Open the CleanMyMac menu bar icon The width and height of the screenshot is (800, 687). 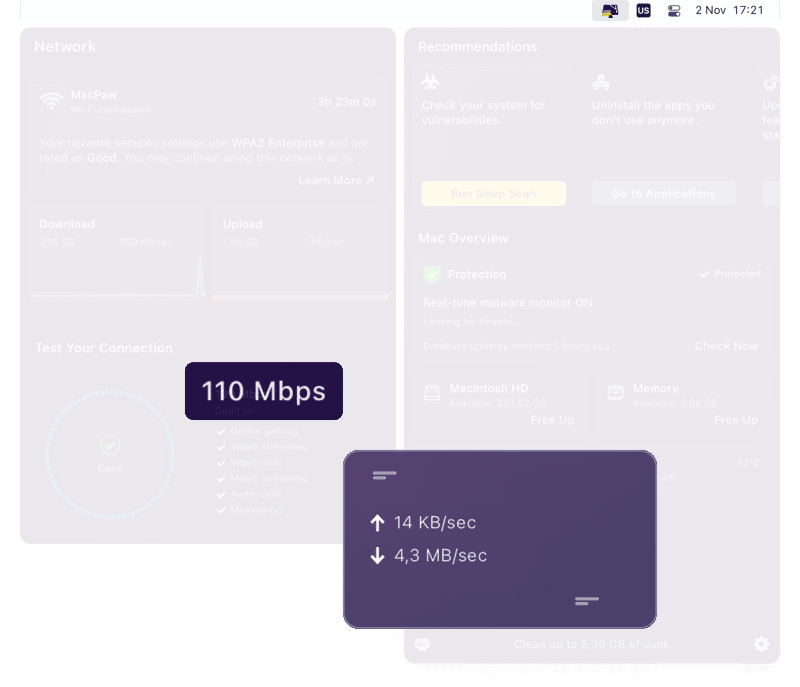coord(610,10)
